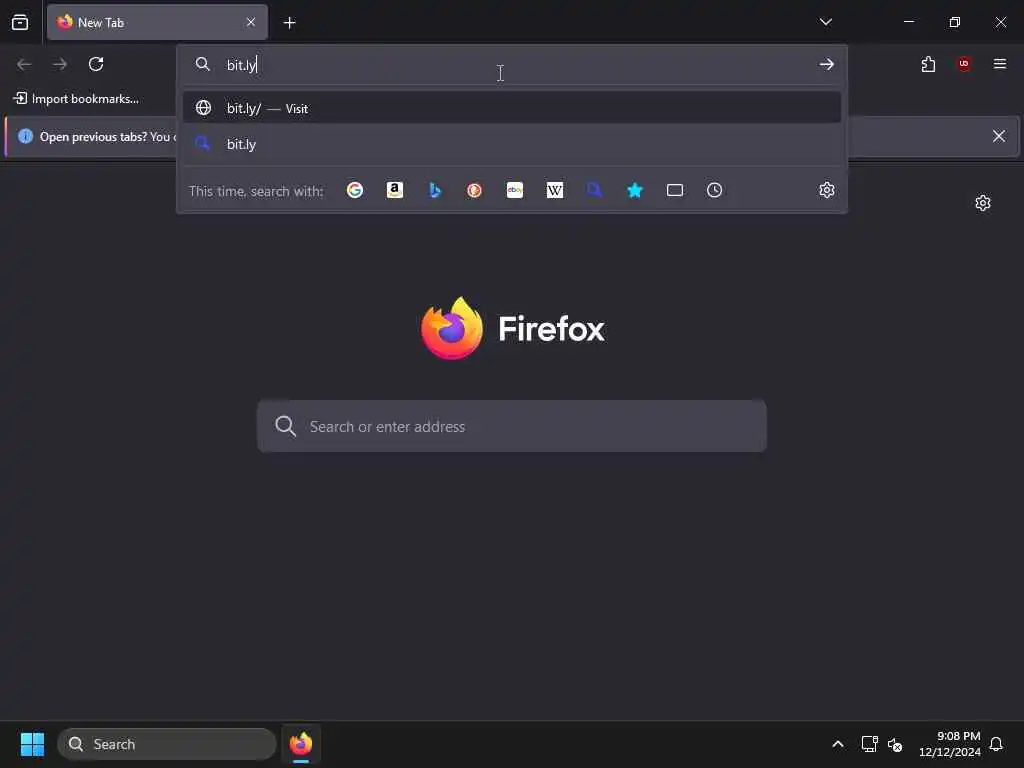Click Import bookmarks in the bookmarks toolbar
The image size is (1024, 768).
76,99
